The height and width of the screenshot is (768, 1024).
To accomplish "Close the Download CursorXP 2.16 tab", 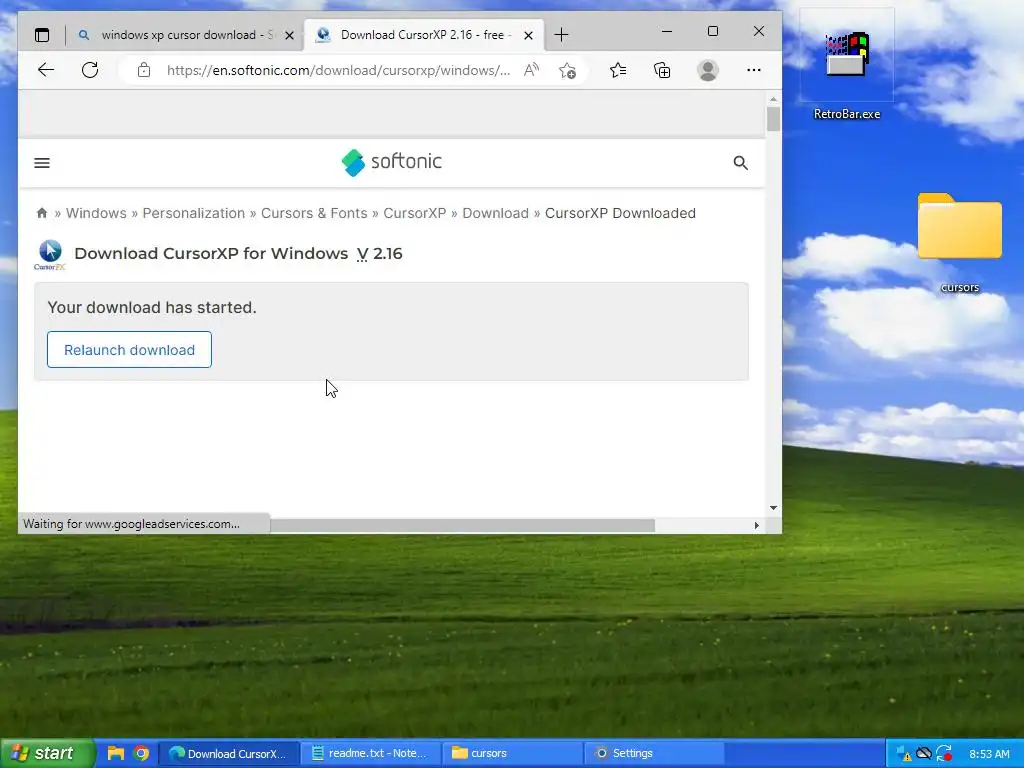I will click(x=528, y=35).
